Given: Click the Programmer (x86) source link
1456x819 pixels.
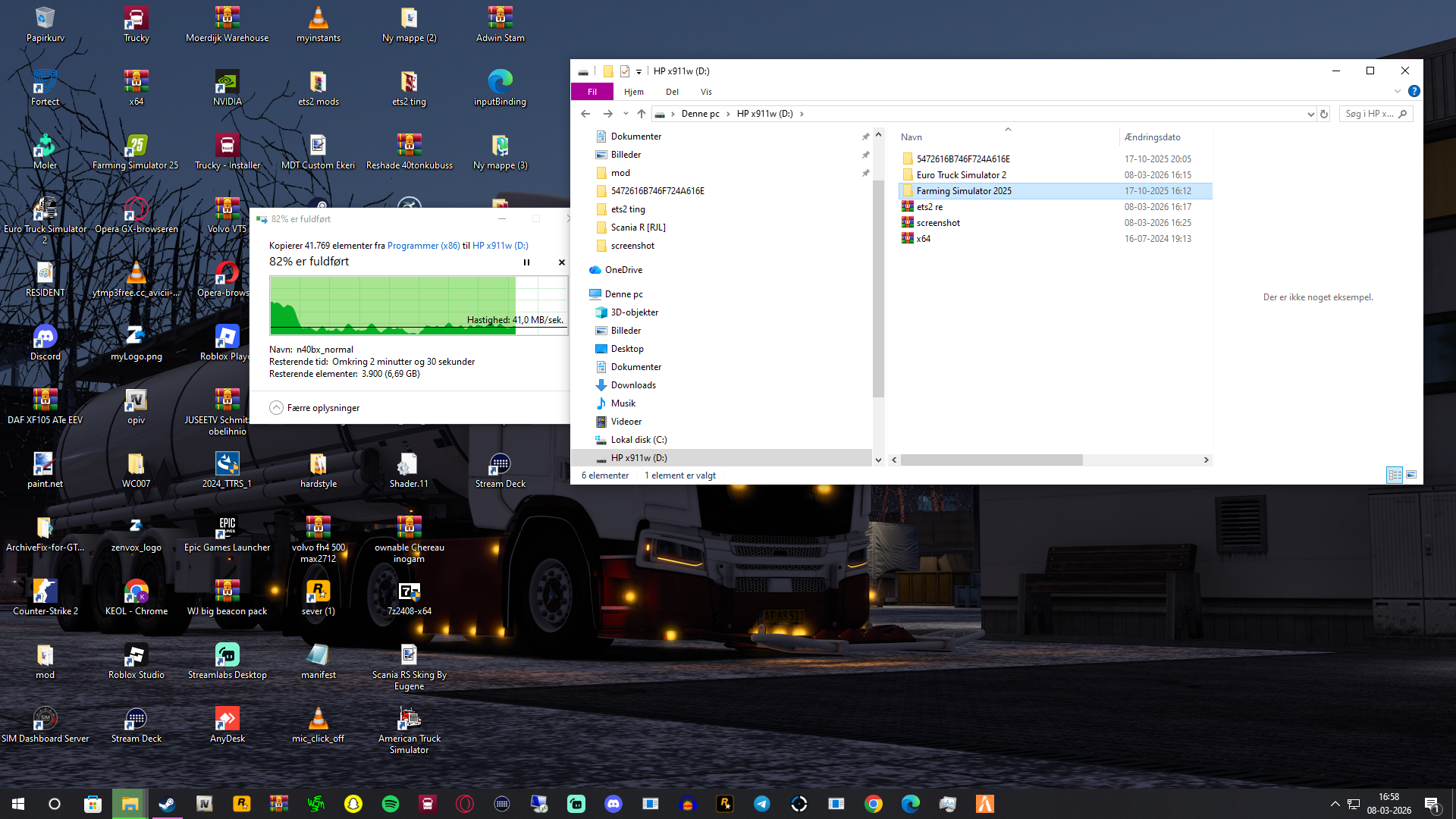Looking at the screenshot, I should pos(423,246).
